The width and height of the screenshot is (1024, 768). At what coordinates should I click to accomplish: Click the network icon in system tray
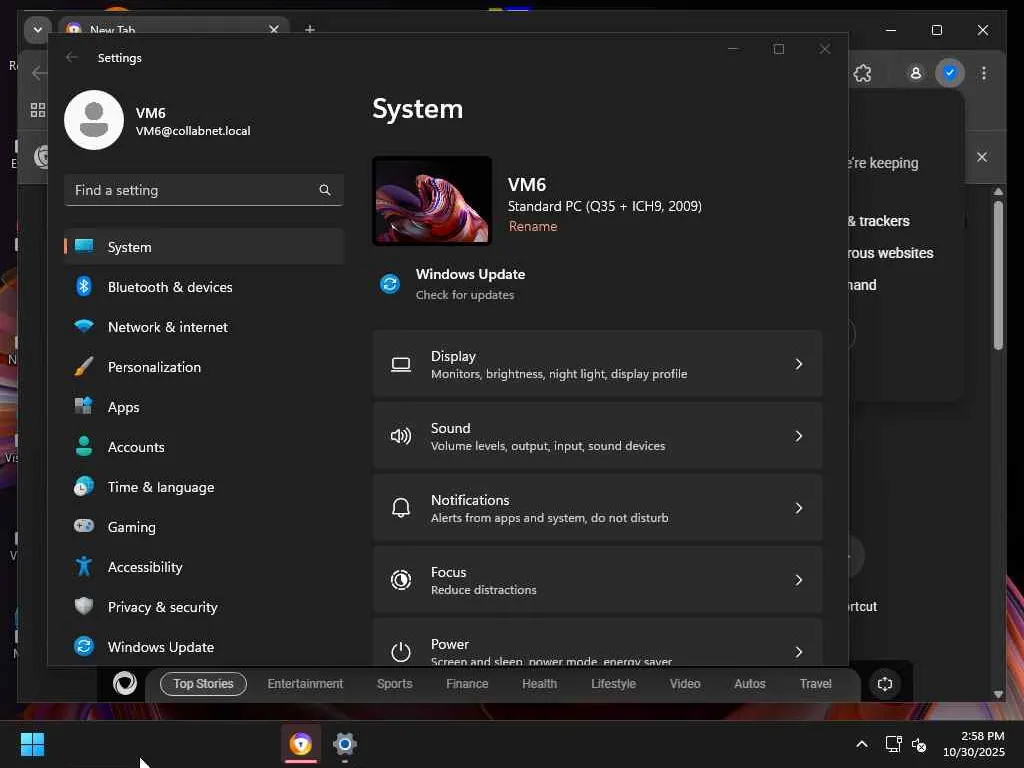tap(893, 744)
